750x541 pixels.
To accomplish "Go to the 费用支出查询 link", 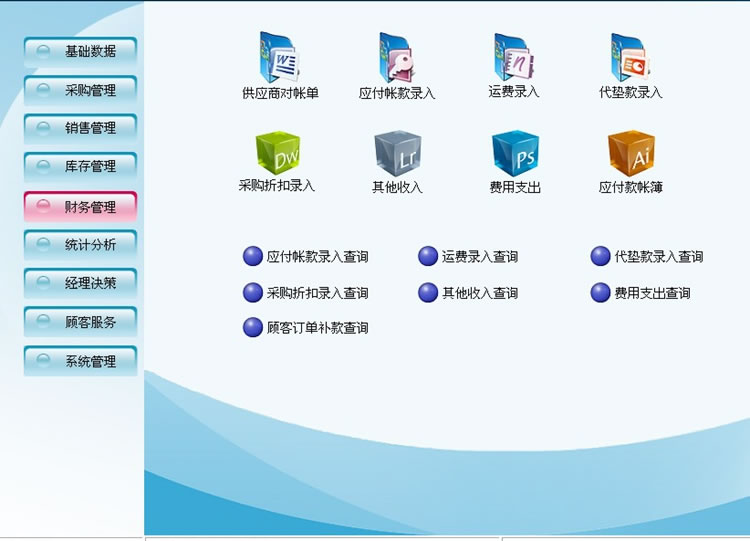I will coord(652,293).
